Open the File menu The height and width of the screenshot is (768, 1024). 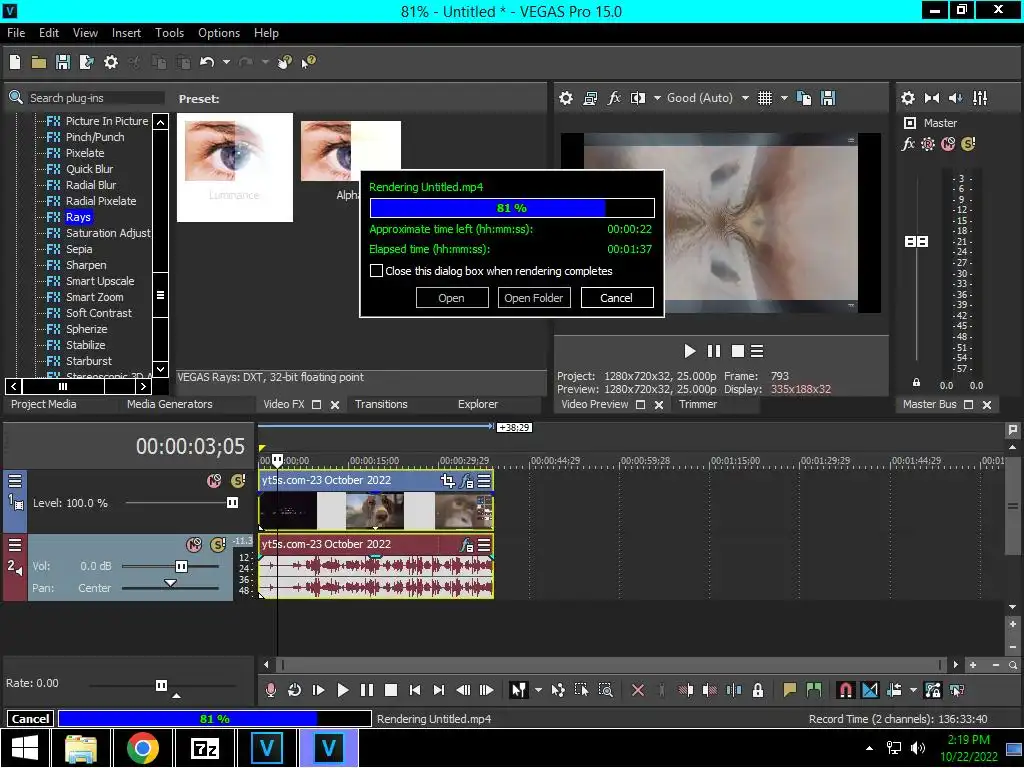[16, 33]
